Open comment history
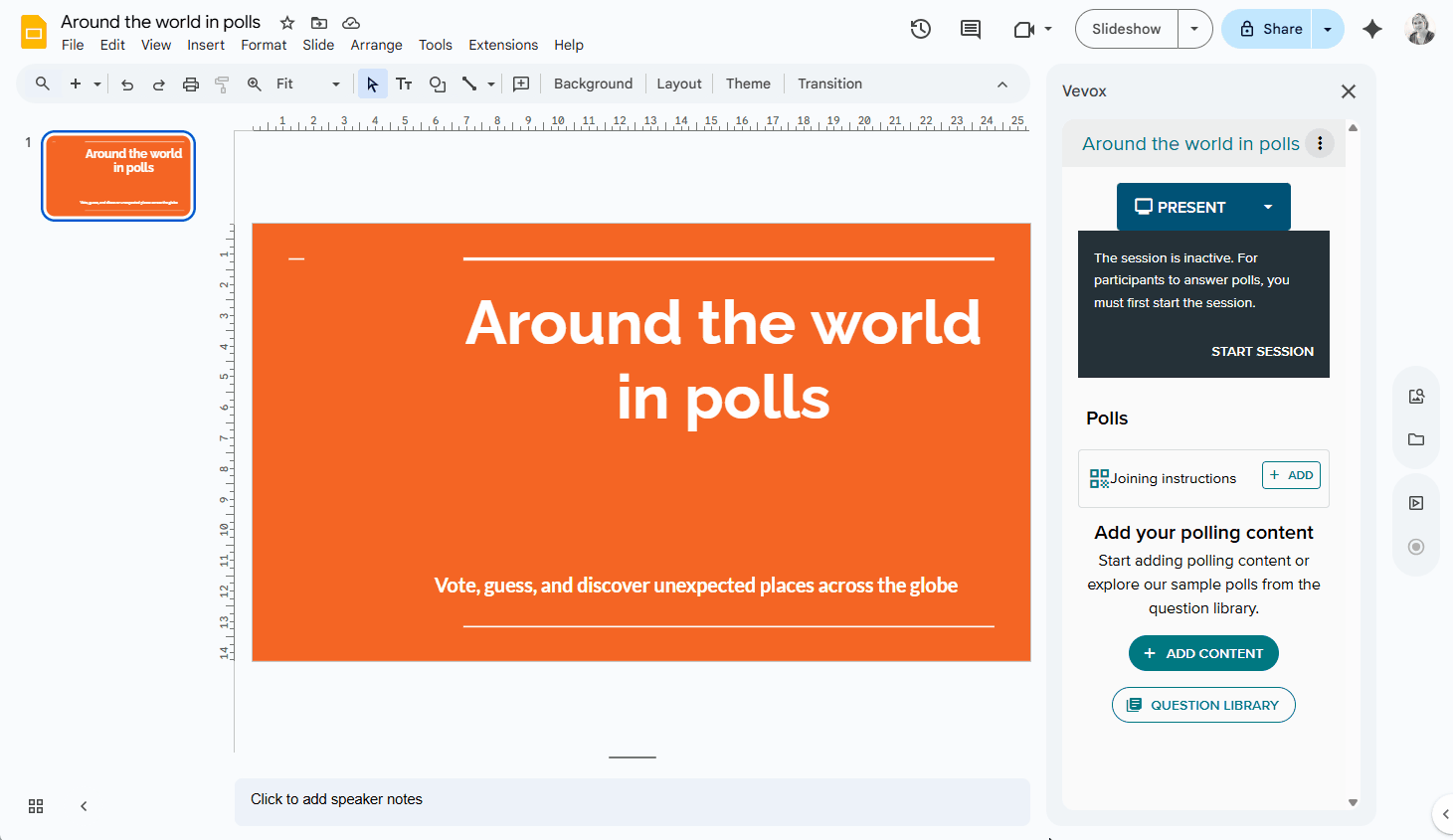The height and width of the screenshot is (840, 1453). coord(970,29)
